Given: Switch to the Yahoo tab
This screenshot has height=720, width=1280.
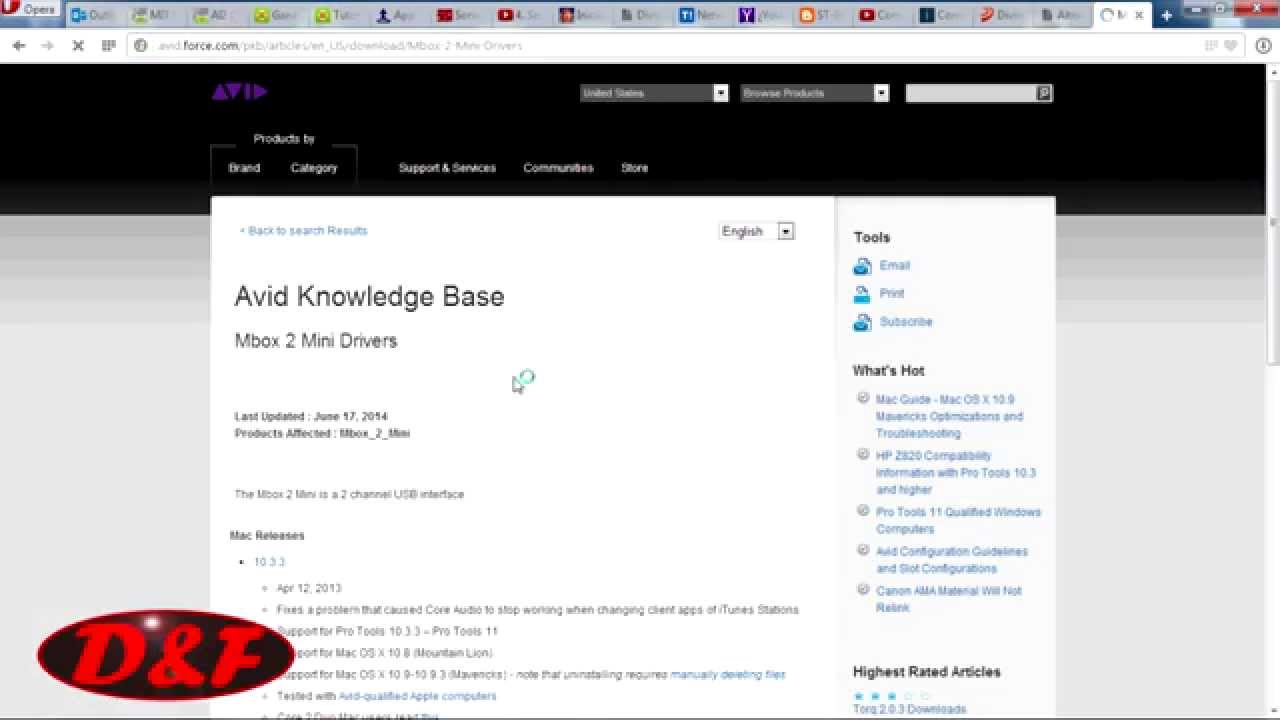Looking at the screenshot, I should coord(762,15).
